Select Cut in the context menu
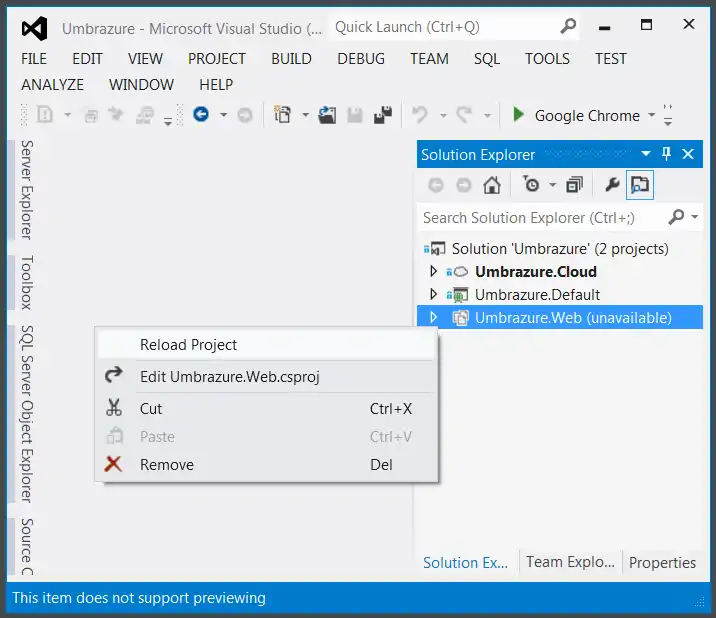Screen dimensions: 716x618 point(266,408)
